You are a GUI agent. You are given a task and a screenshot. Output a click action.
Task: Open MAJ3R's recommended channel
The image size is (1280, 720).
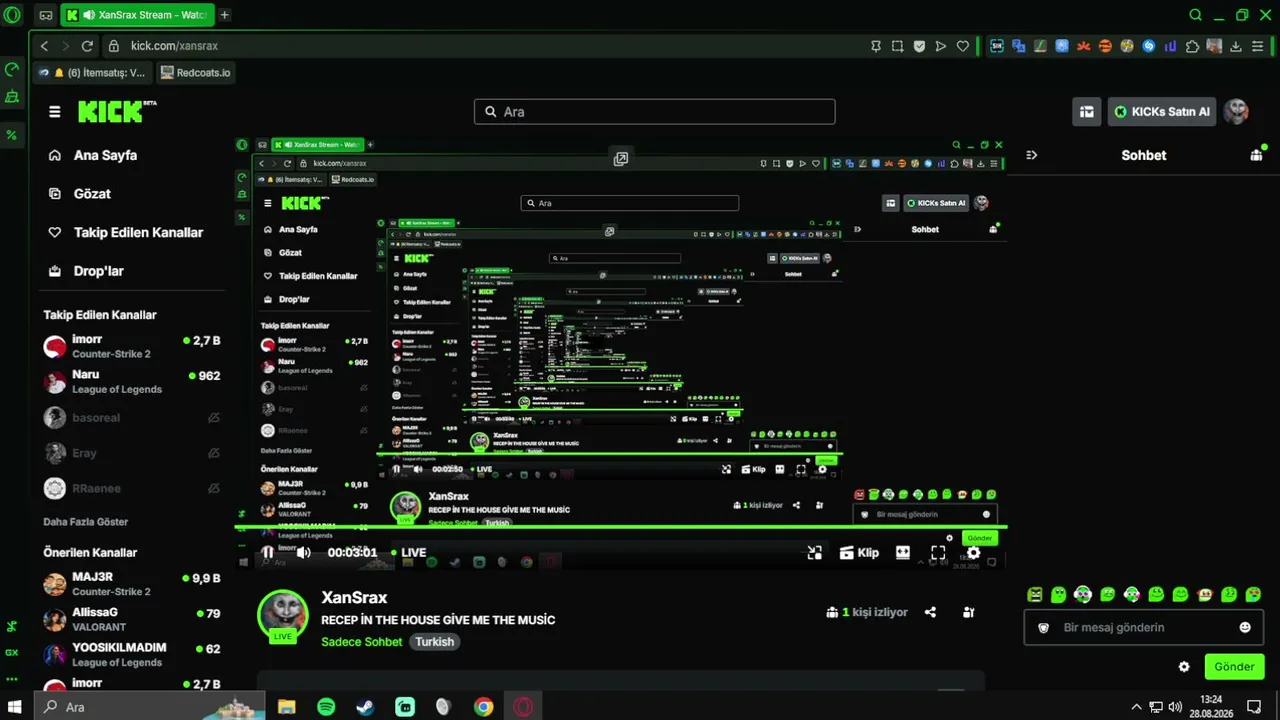tap(132, 584)
